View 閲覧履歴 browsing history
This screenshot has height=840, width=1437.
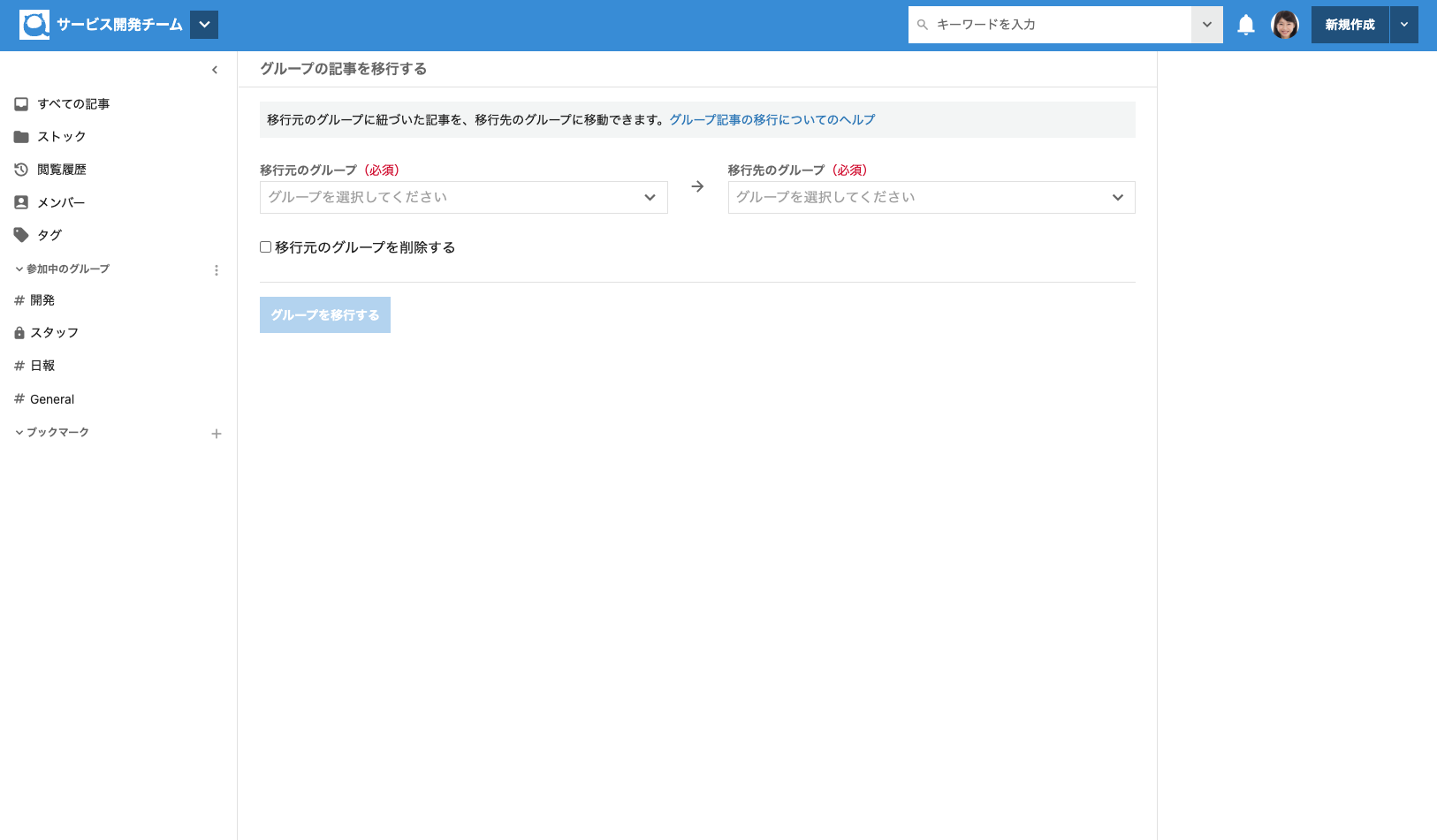coord(63,169)
